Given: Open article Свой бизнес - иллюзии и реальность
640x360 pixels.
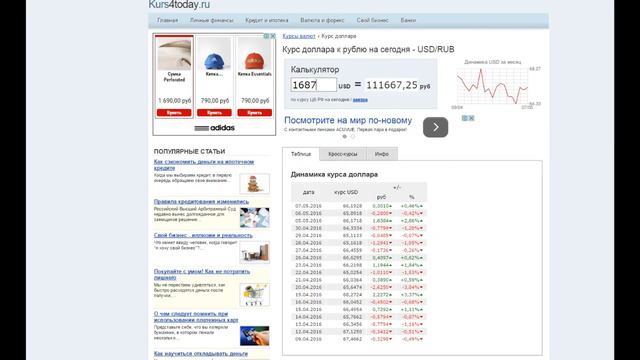Looking at the screenshot, I should (x=203, y=236).
